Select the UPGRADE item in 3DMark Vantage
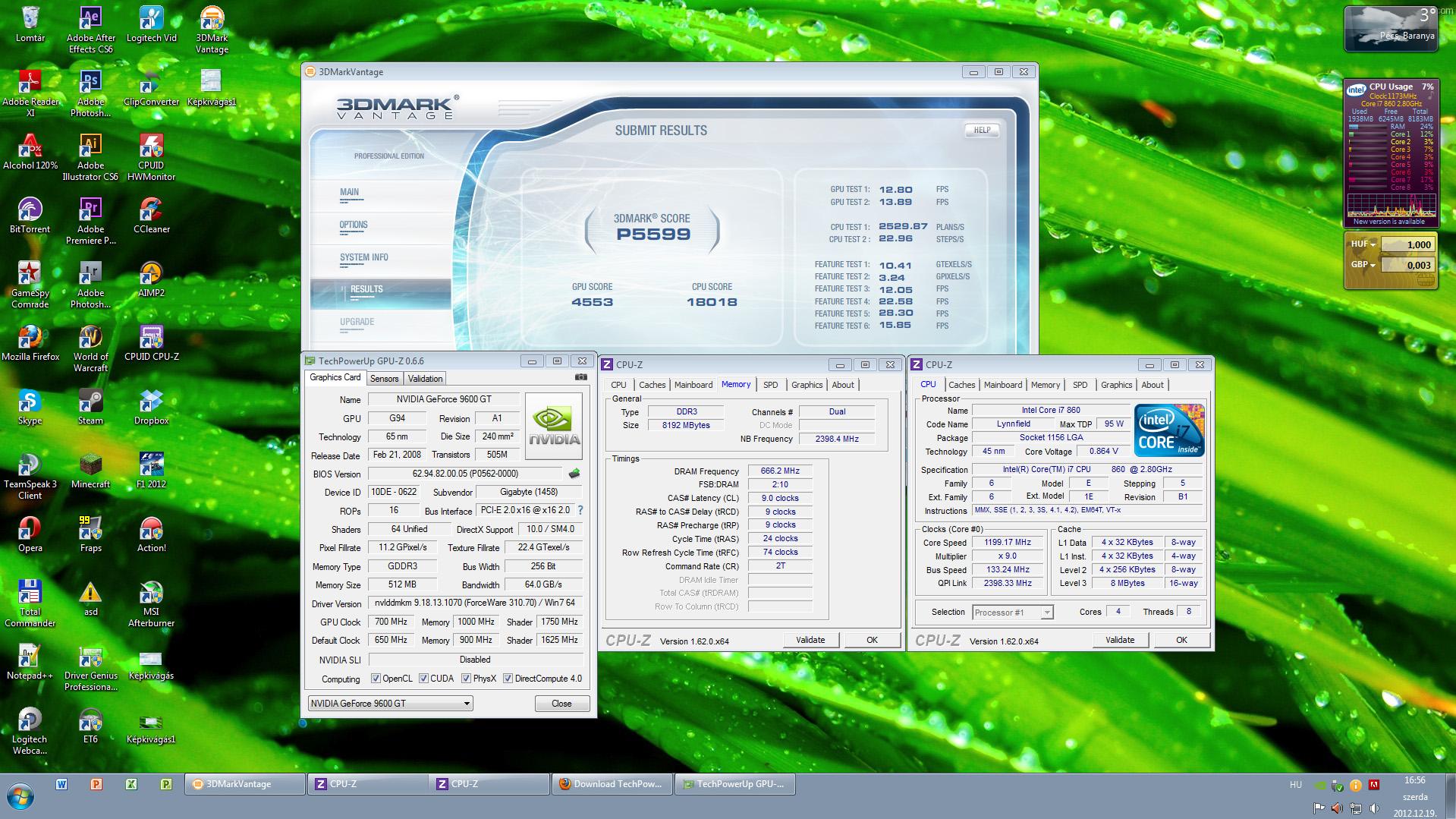 357,322
